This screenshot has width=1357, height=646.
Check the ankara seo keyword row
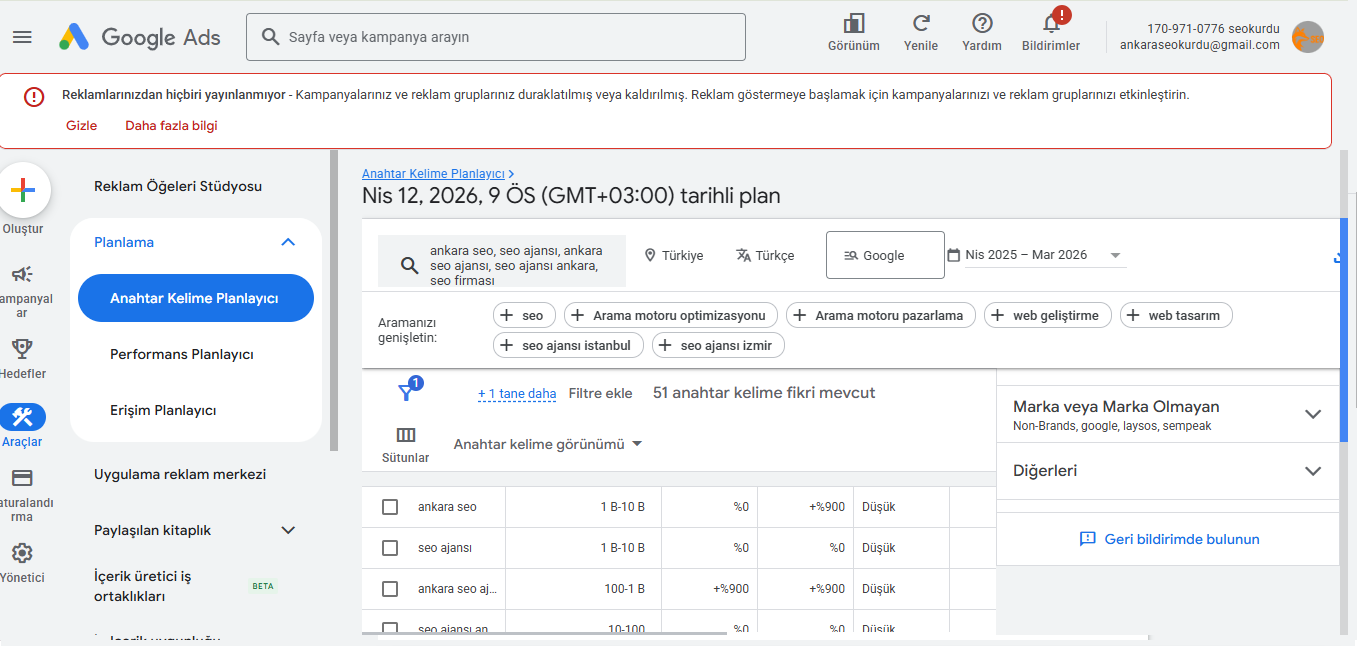390,506
